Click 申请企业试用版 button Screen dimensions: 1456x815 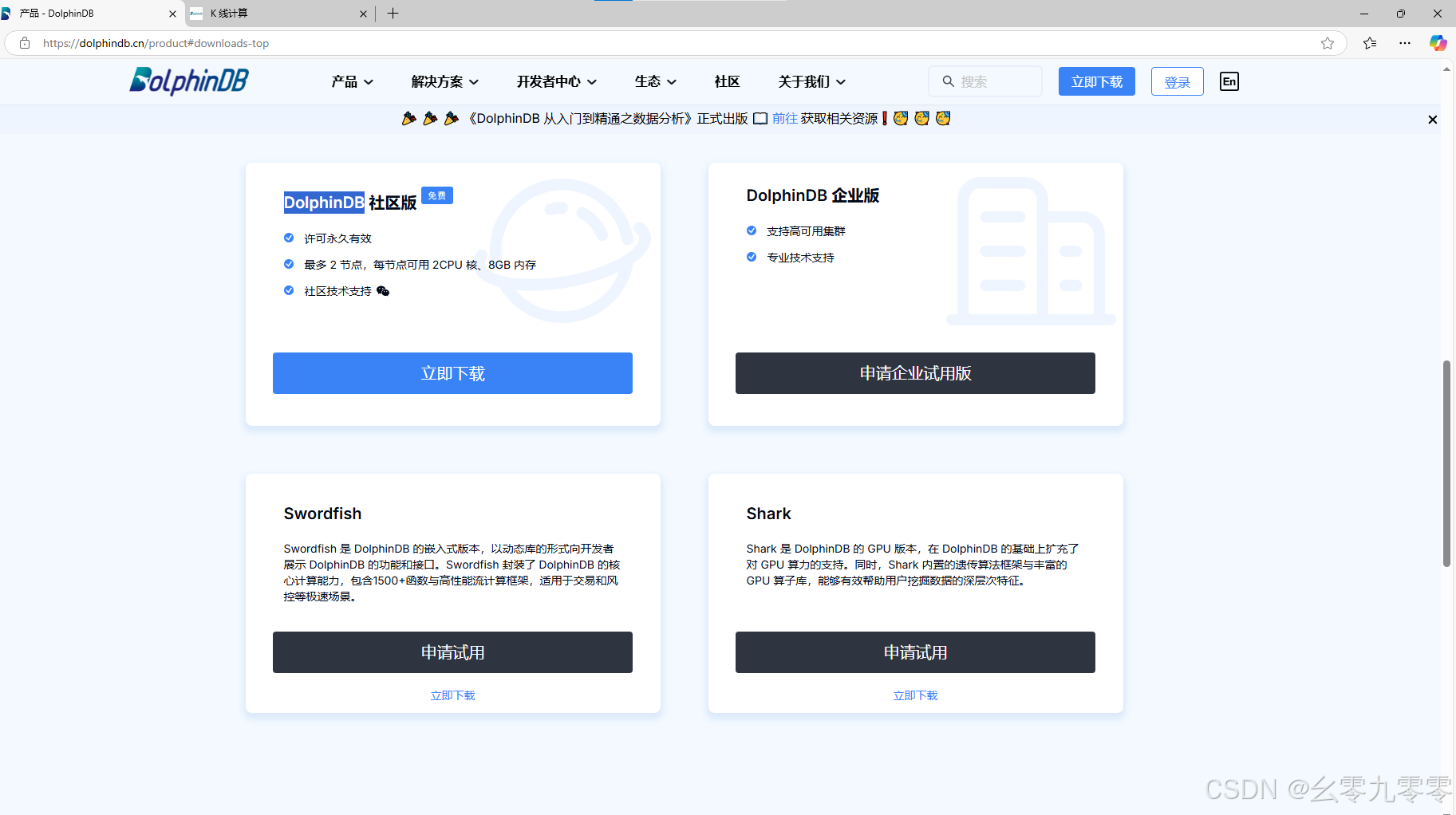click(x=915, y=373)
